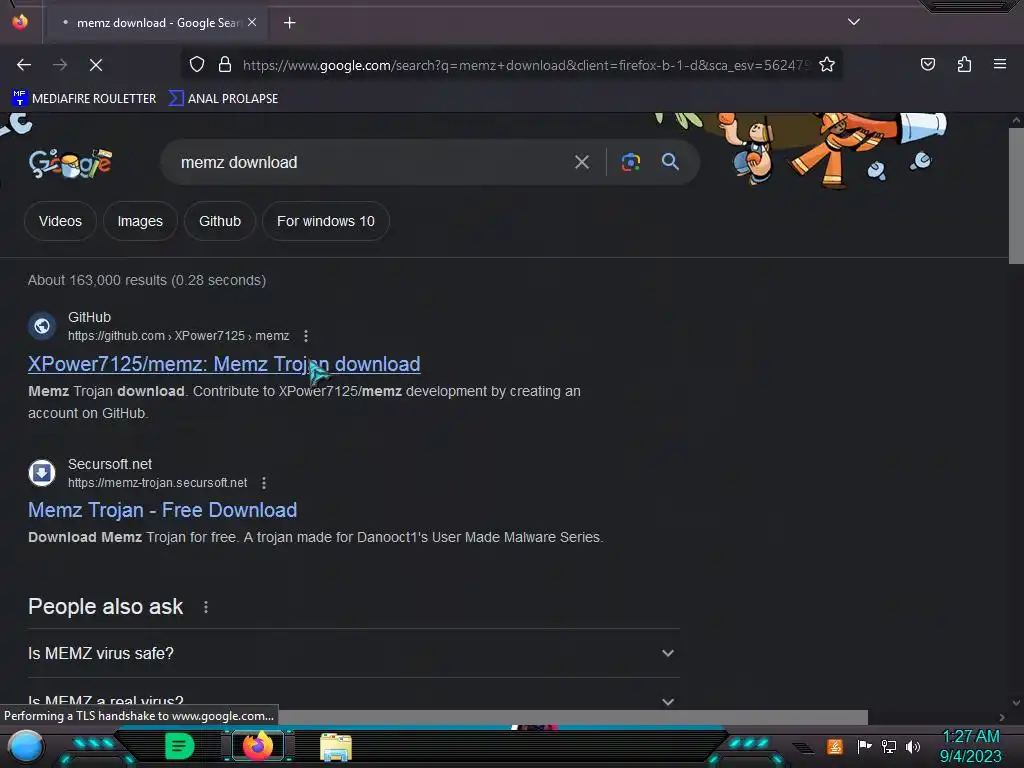Bookmark this page with the star
1024x768 pixels.
[827, 65]
